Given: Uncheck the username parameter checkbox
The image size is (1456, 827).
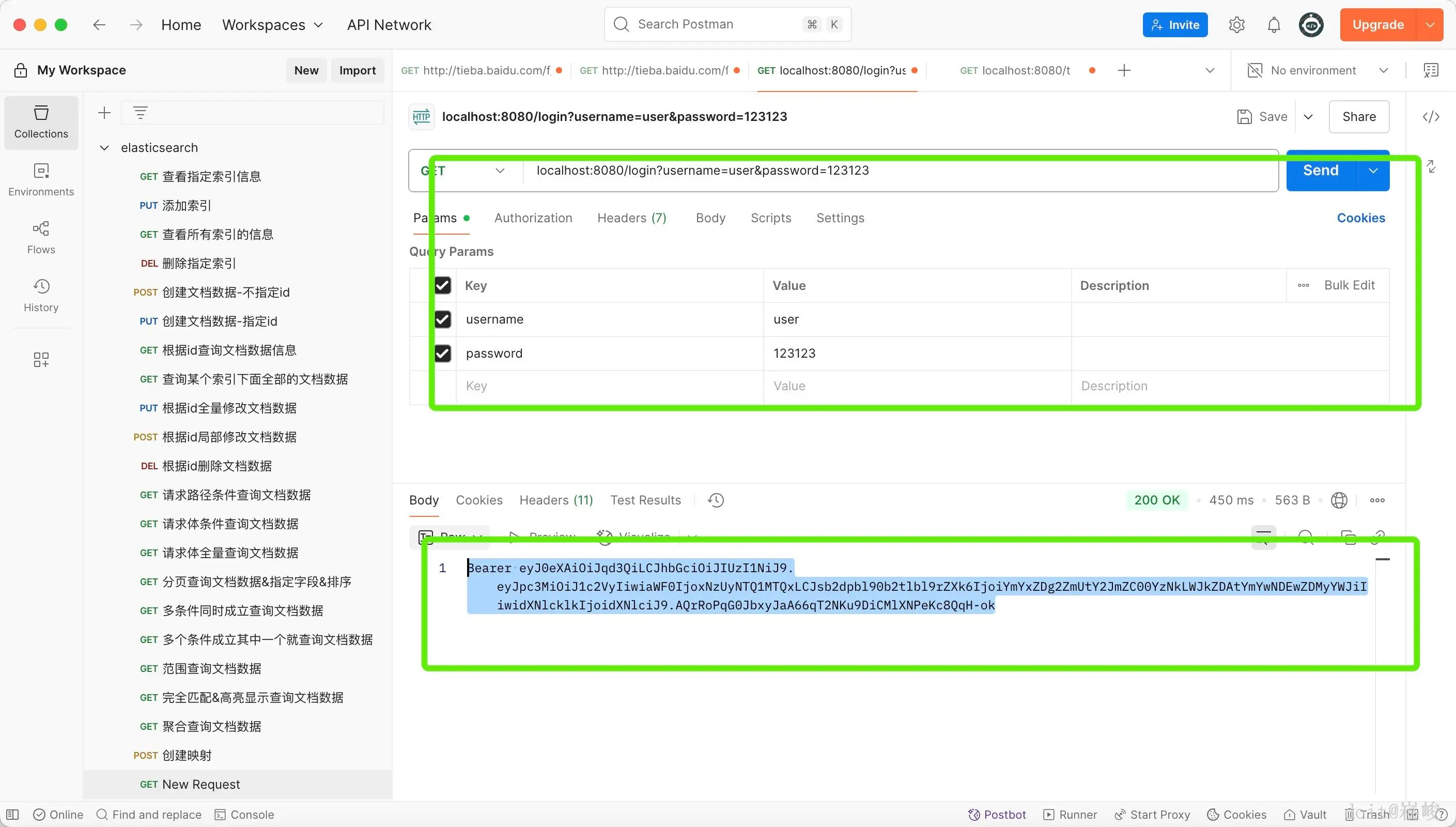Looking at the screenshot, I should 443,319.
